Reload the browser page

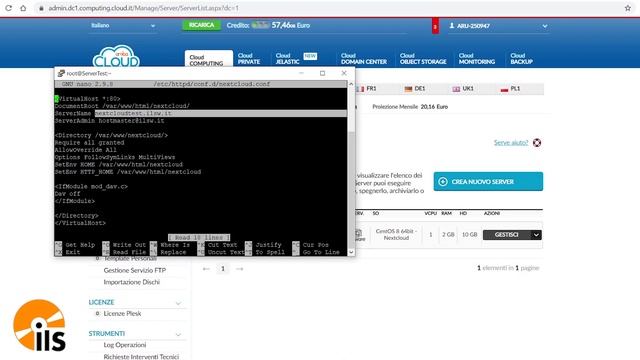(x=9, y=8)
